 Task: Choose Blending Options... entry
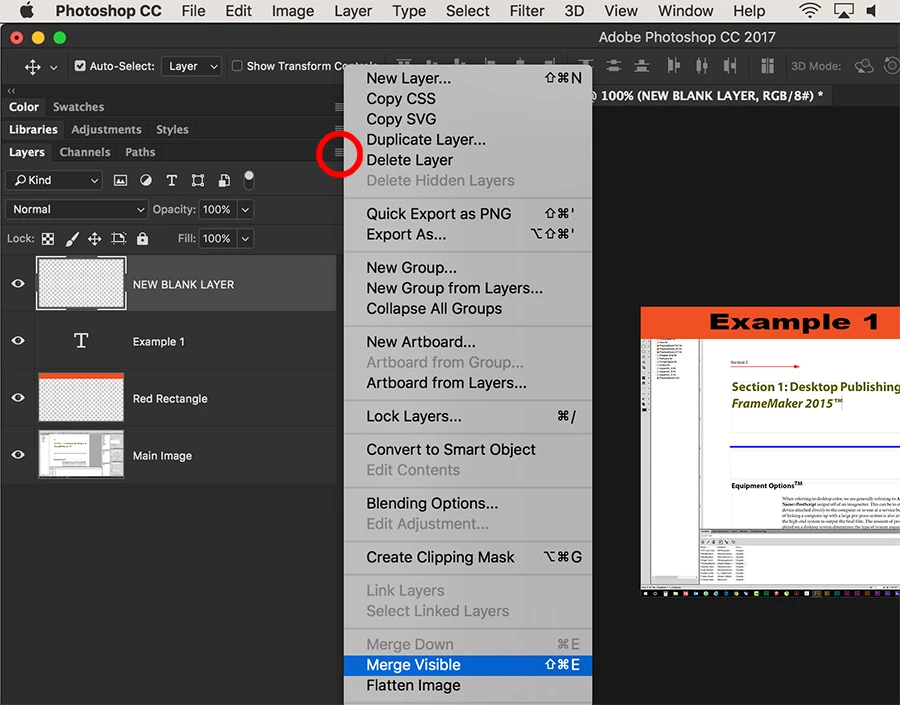tap(468, 503)
